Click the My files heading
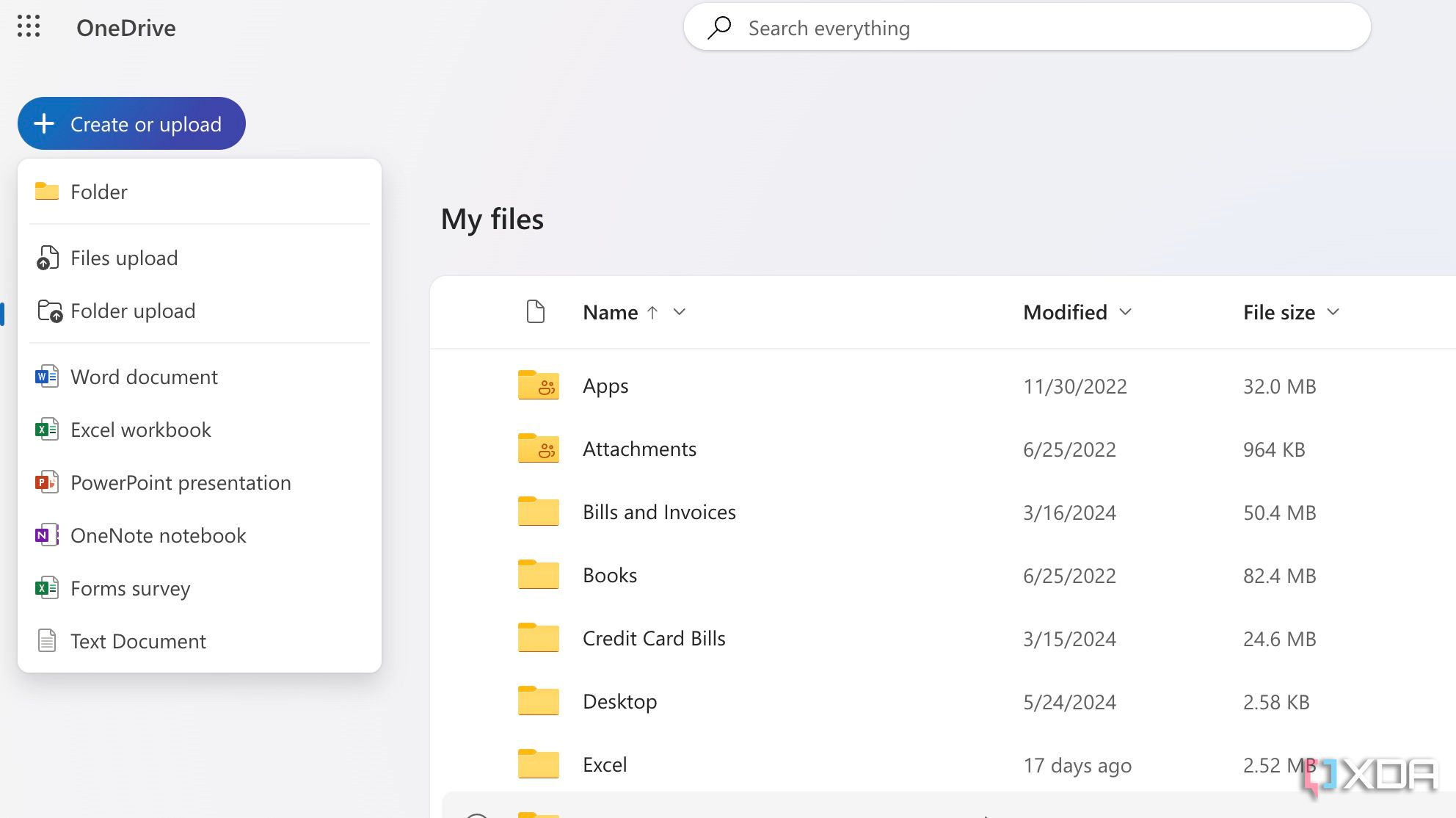 (x=492, y=220)
